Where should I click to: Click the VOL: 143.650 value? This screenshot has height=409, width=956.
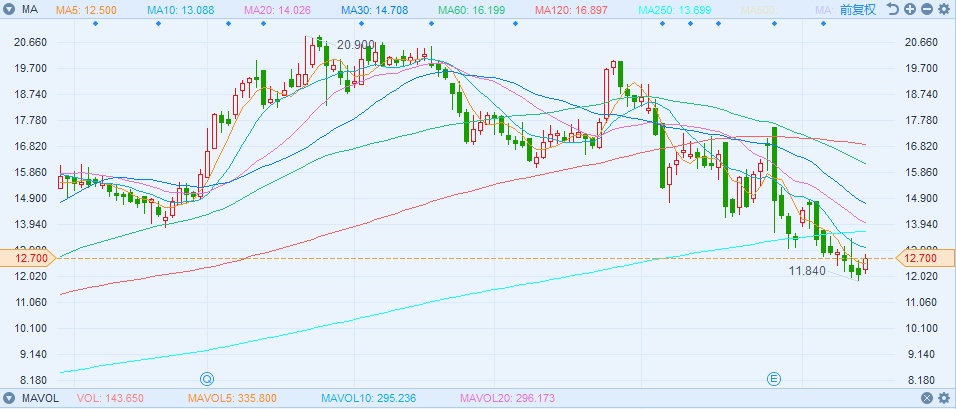[110, 399]
